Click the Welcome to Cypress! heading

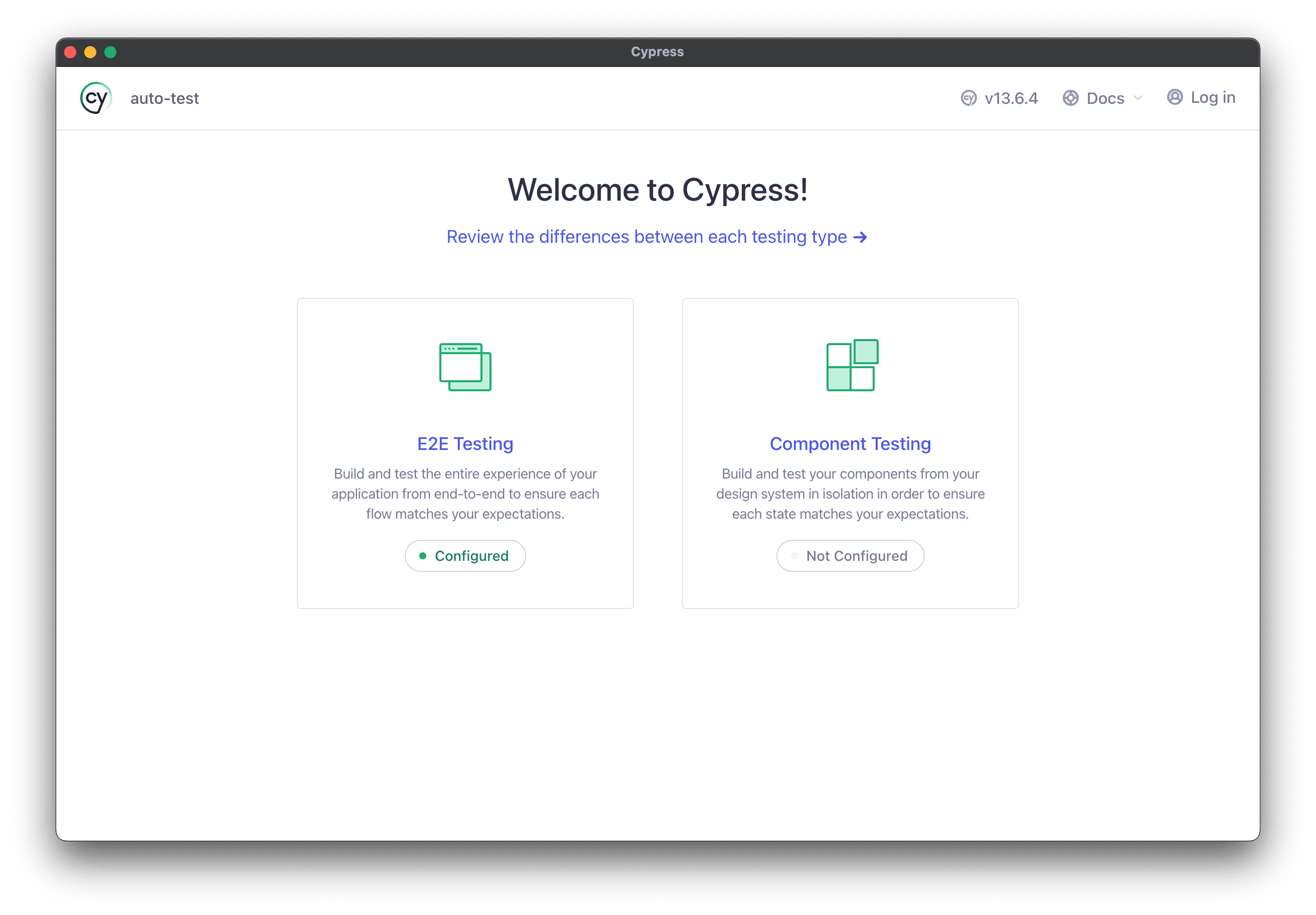(x=658, y=190)
